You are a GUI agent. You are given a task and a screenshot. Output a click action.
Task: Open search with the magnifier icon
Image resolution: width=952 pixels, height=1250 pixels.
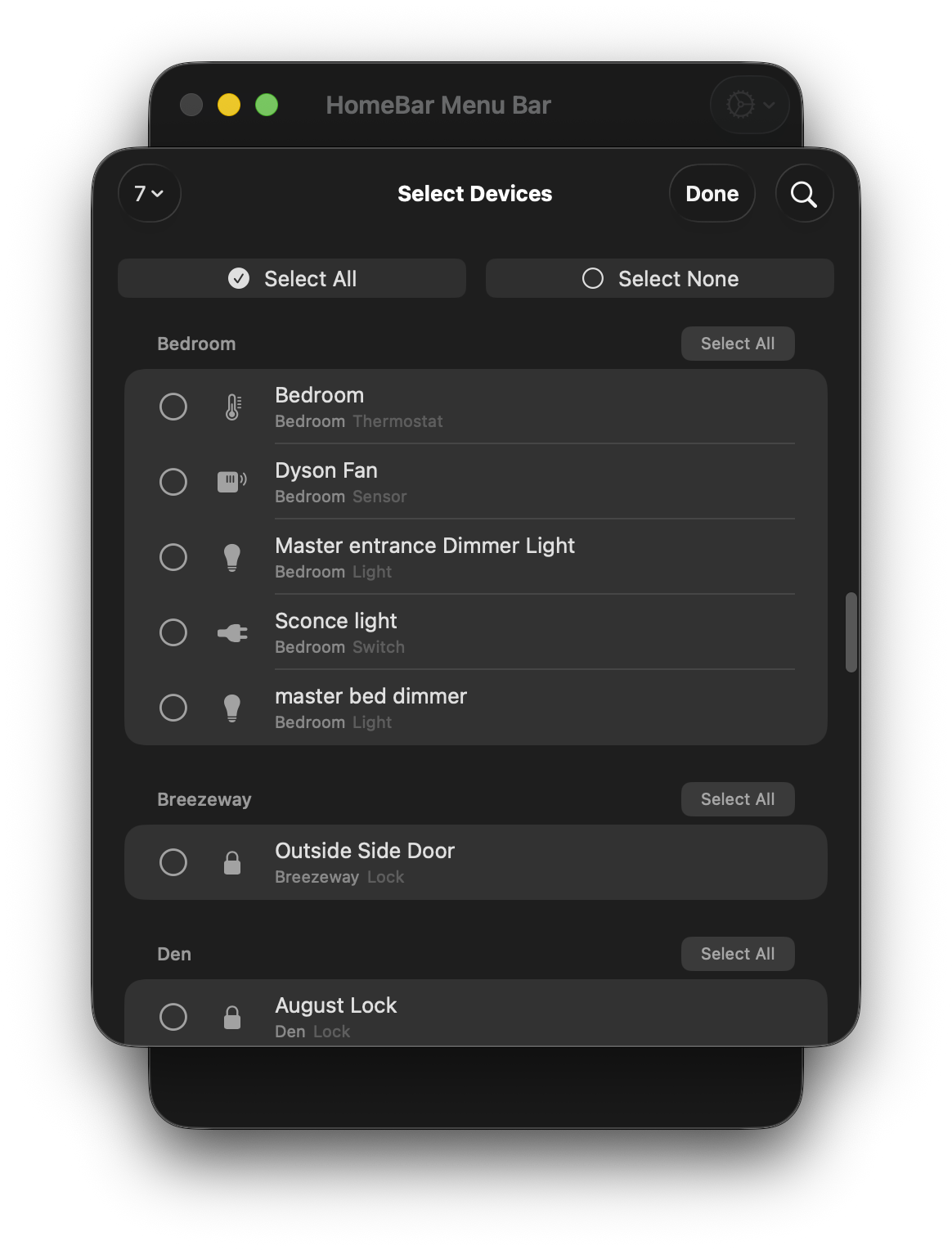click(804, 194)
